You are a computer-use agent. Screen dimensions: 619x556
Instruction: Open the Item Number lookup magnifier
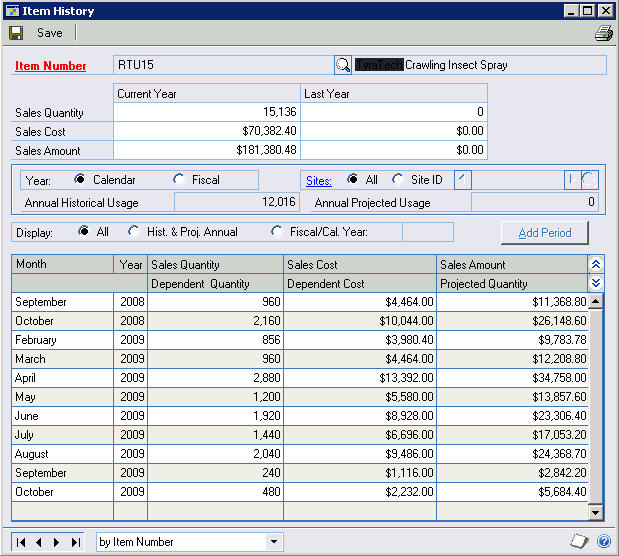click(x=343, y=65)
